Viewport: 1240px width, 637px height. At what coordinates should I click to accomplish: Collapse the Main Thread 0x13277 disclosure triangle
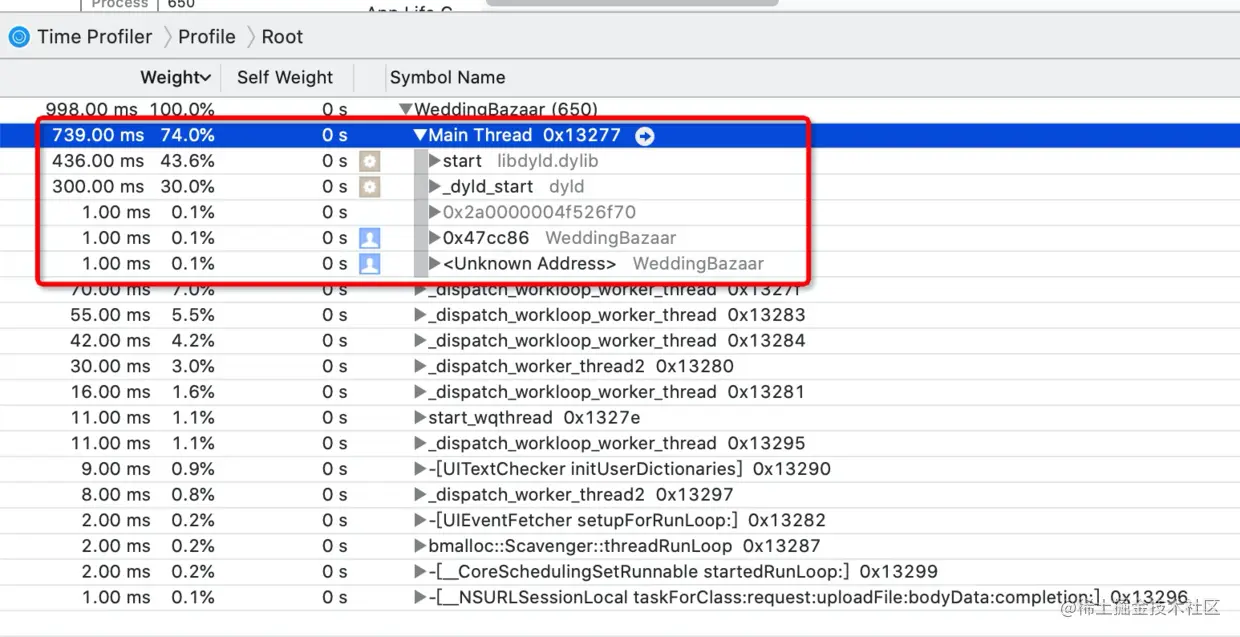pos(420,135)
